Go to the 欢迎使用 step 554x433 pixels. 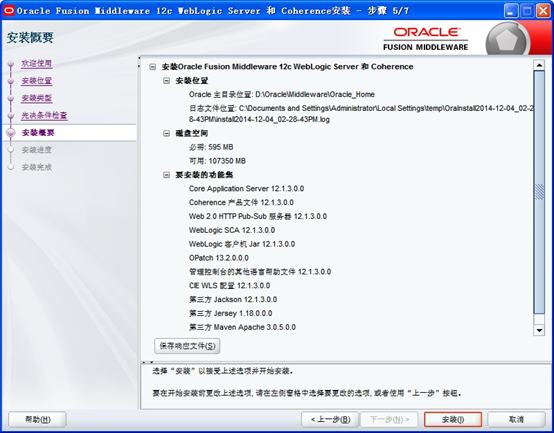[37, 64]
